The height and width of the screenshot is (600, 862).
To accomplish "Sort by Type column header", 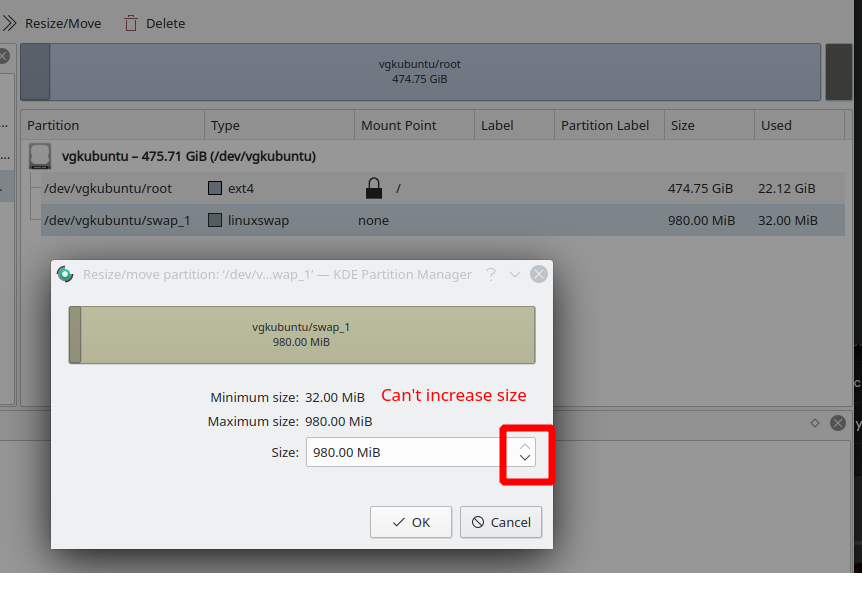I will point(279,125).
